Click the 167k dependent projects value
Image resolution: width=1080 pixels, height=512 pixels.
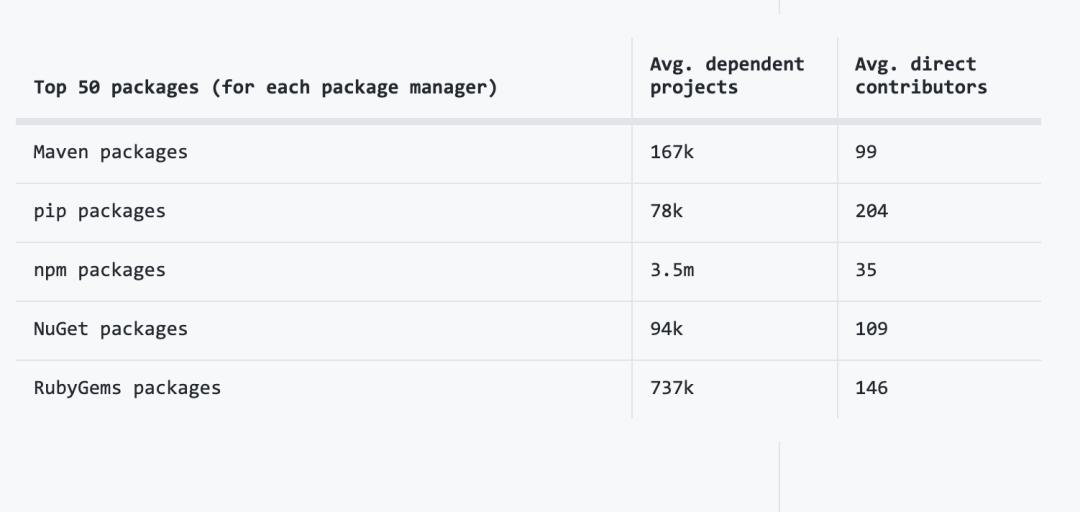672,152
